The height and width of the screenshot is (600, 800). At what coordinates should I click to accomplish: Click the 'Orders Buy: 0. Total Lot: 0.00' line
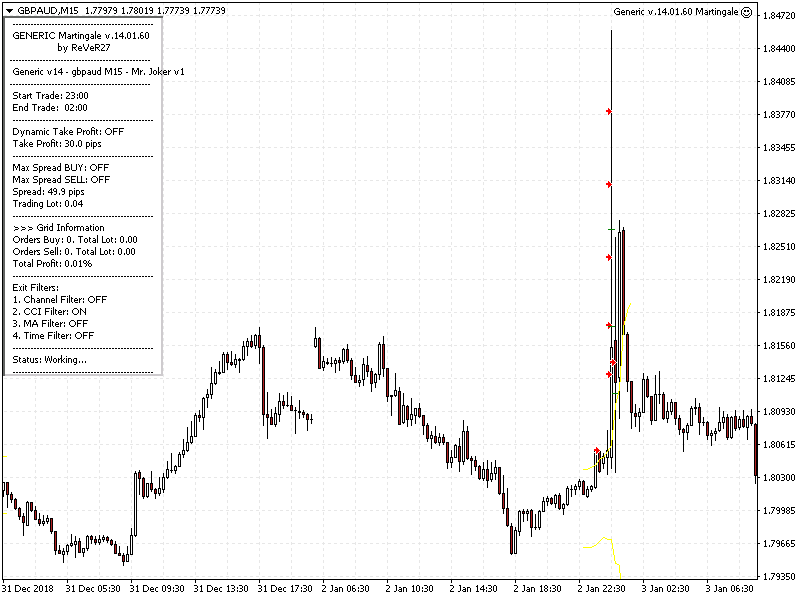[75, 240]
